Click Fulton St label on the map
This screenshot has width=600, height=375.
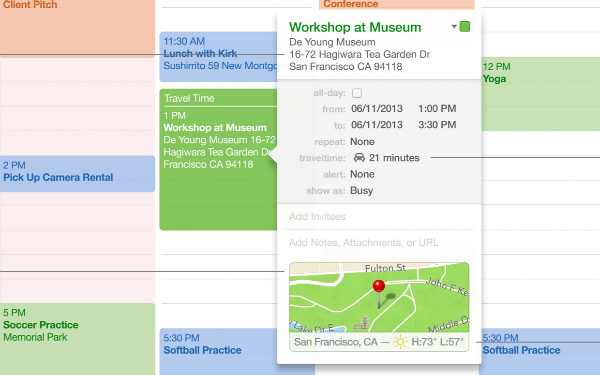point(385,268)
